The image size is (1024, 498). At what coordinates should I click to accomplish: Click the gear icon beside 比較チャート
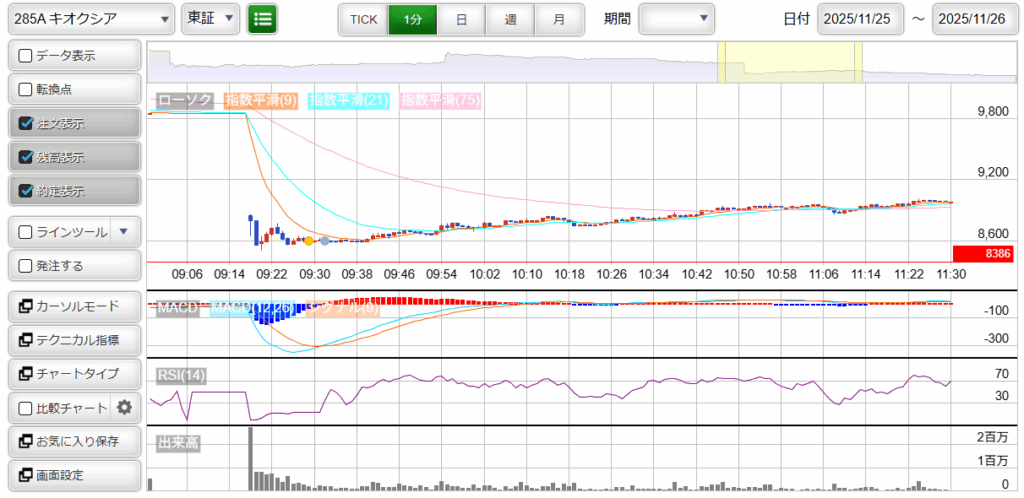pyautogui.click(x=124, y=407)
